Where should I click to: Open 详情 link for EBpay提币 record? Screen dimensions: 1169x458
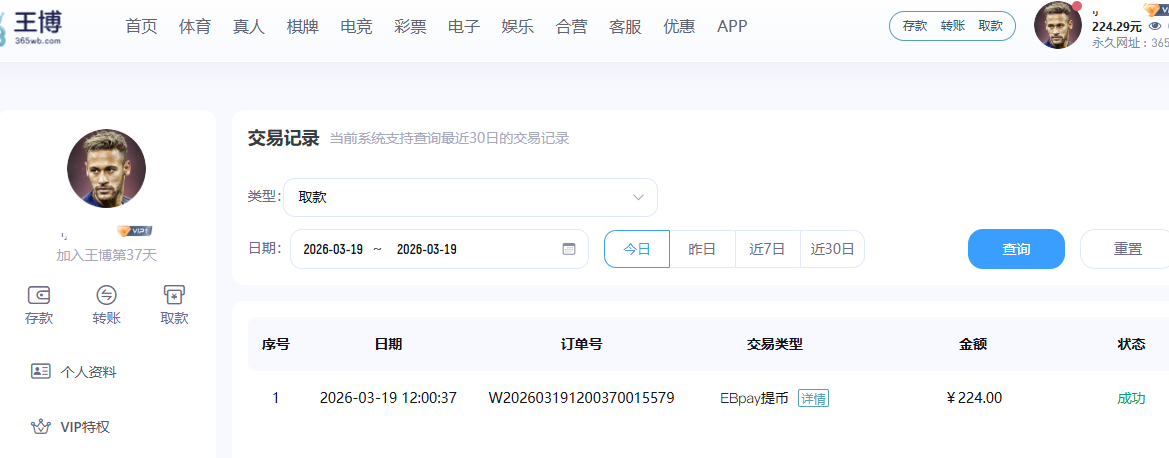813,398
